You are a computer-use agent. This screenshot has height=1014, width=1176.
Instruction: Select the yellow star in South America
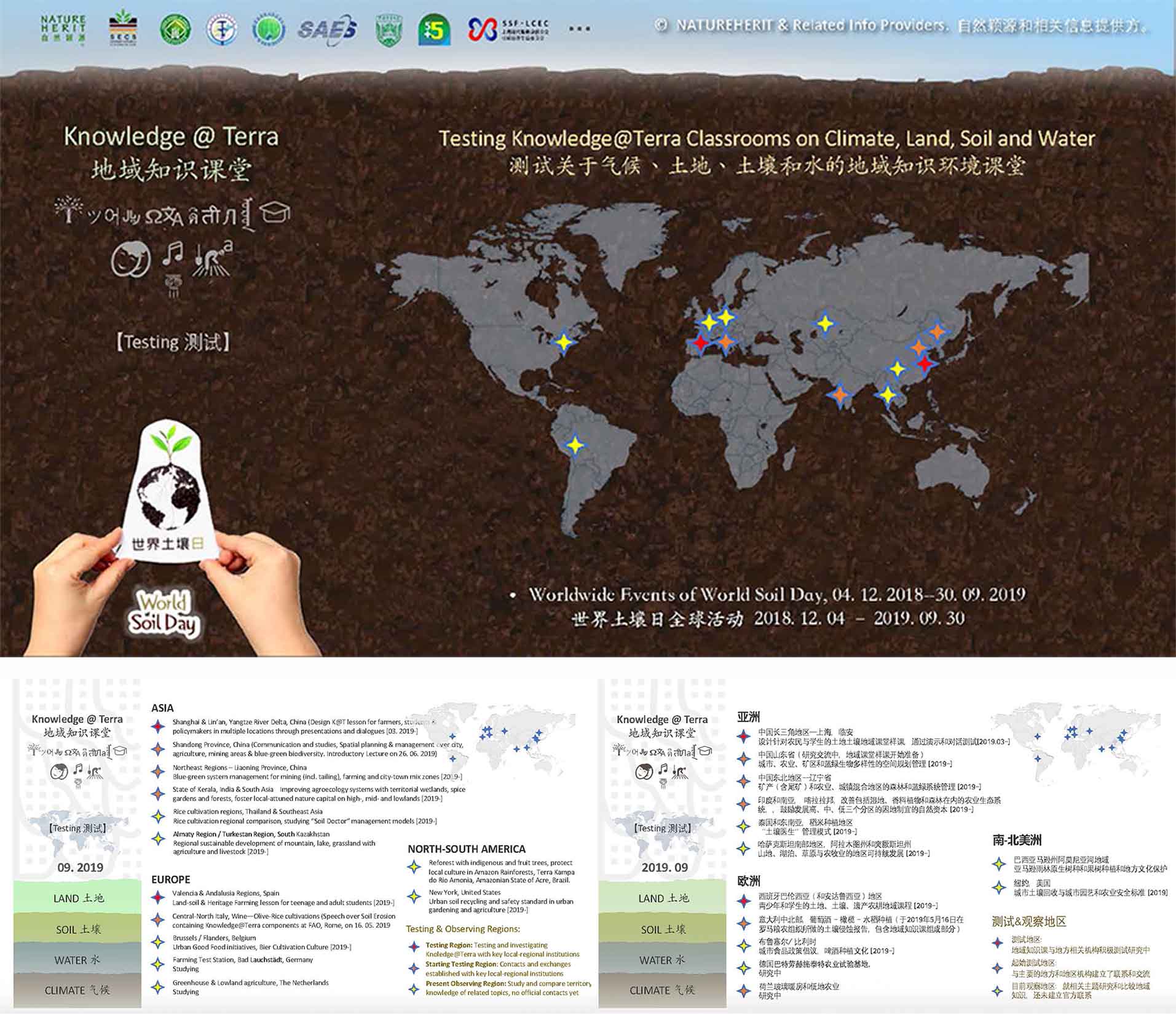(575, 445)
